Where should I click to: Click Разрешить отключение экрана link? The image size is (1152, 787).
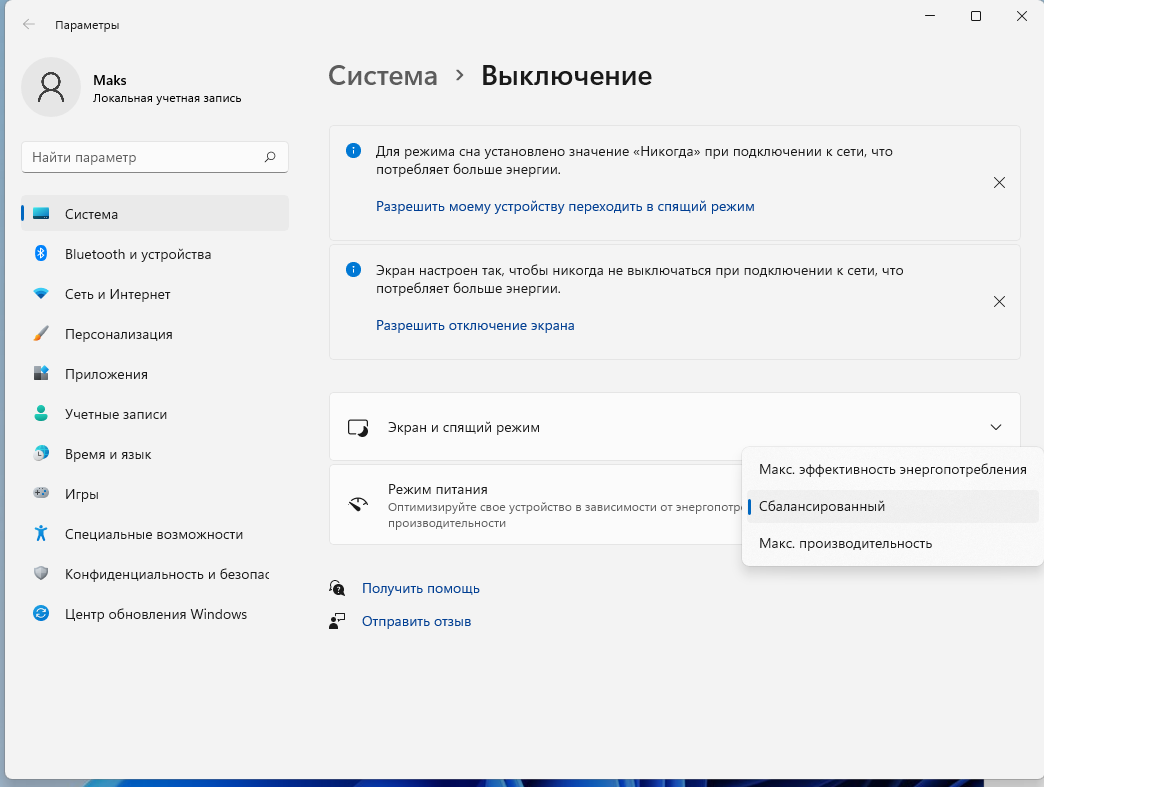(475, 325)
